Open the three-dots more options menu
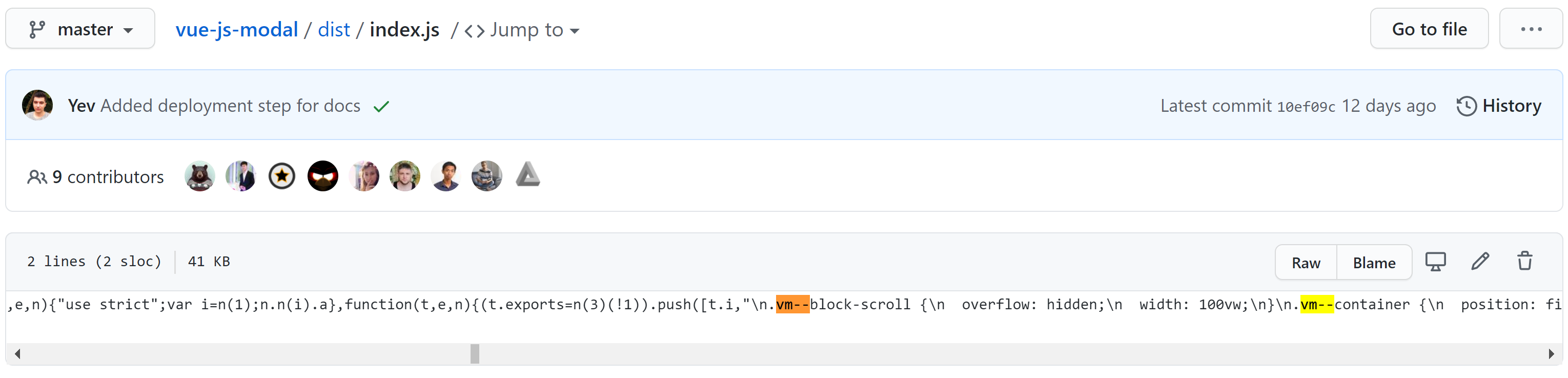1568x378 pixels. click(1531, 29)
